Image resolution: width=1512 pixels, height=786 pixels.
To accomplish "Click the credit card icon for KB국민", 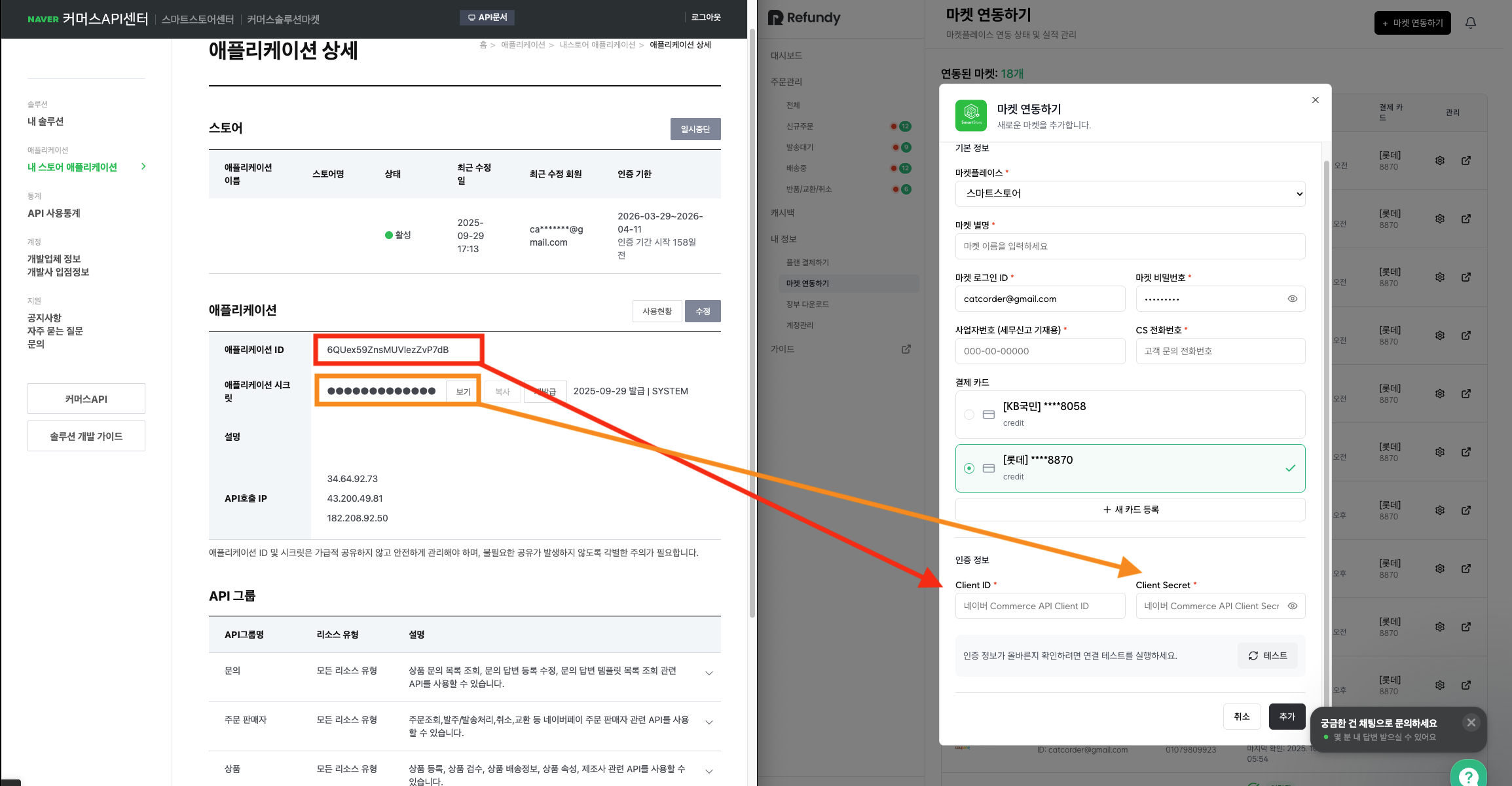I will point(989,415).
